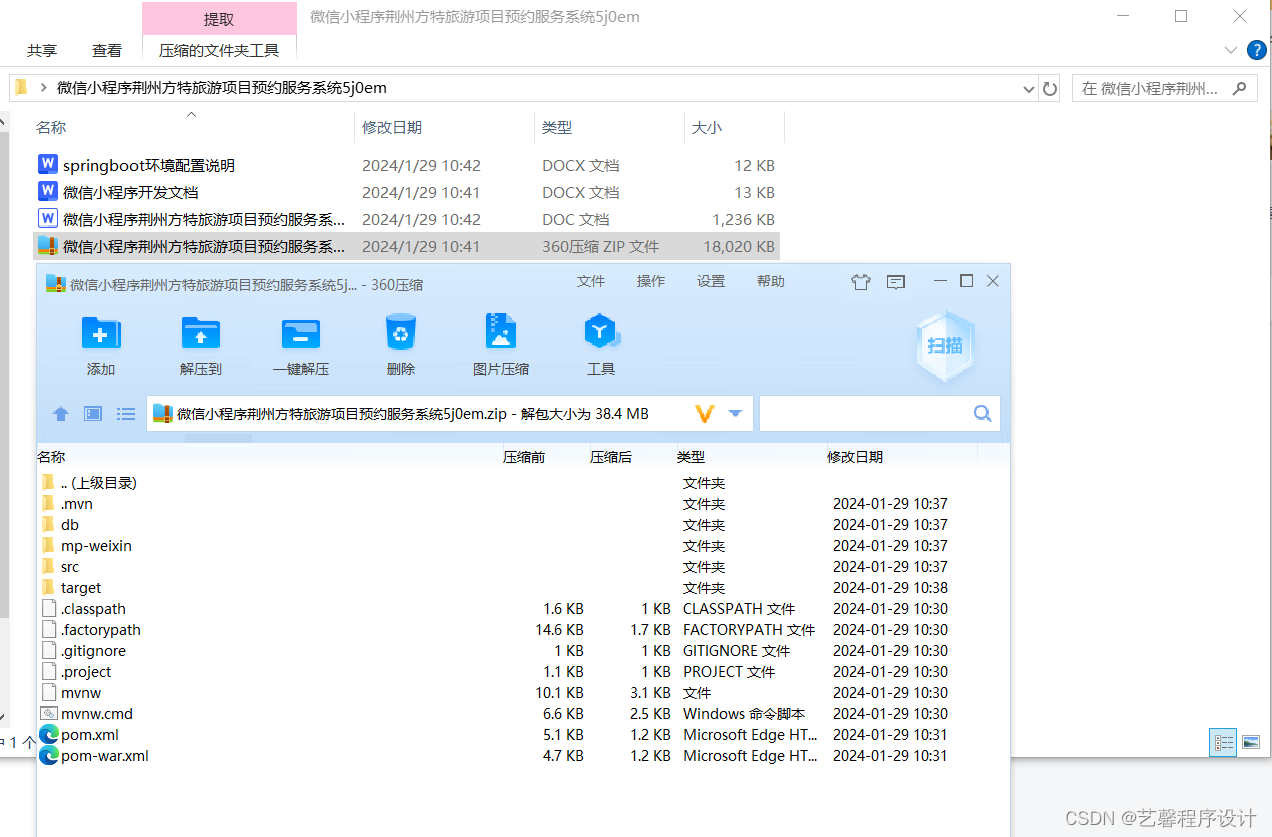
Task: Select the 提取 ribbon tab in Explorer
Action: coord(219,18)
